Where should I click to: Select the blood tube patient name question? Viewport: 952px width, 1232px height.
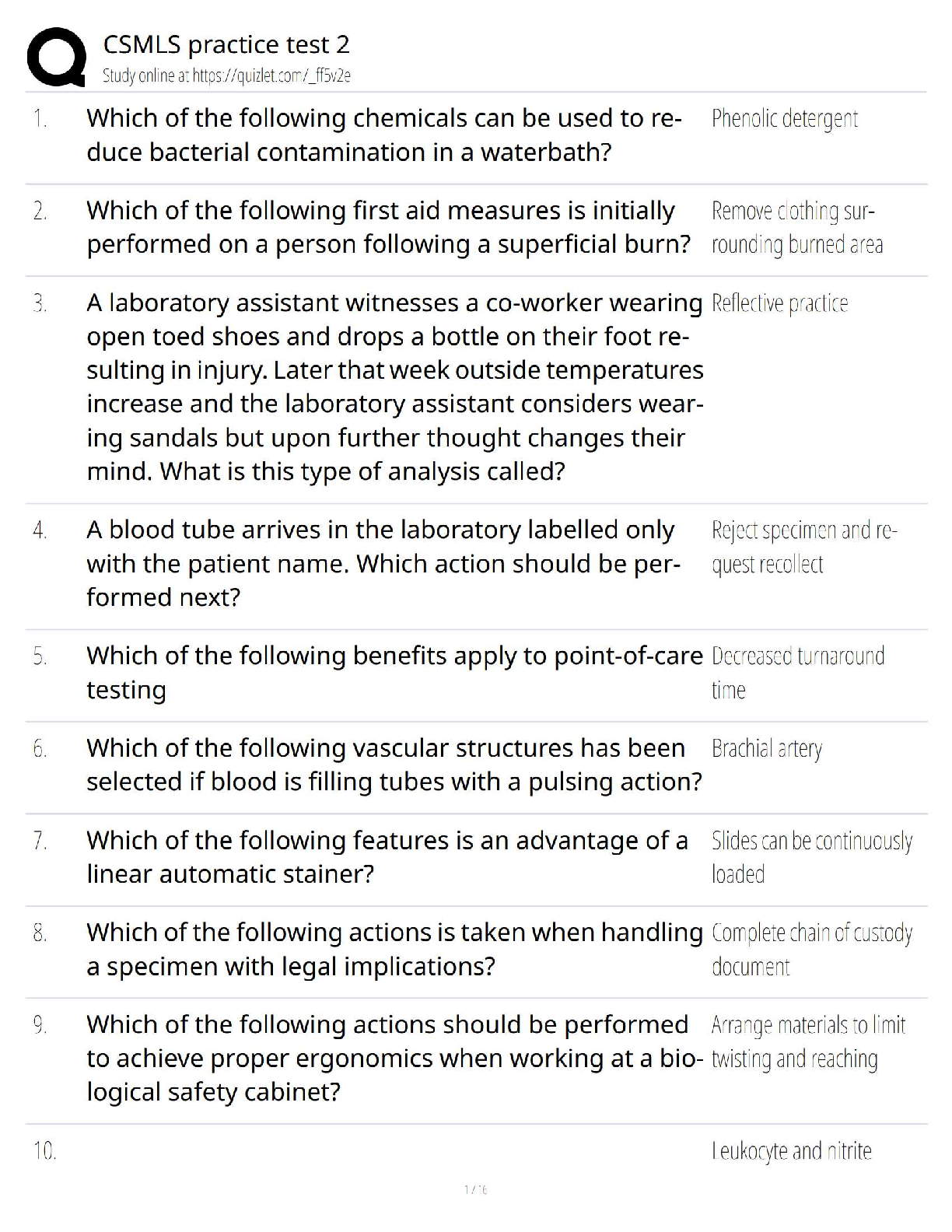pos(383,563)
